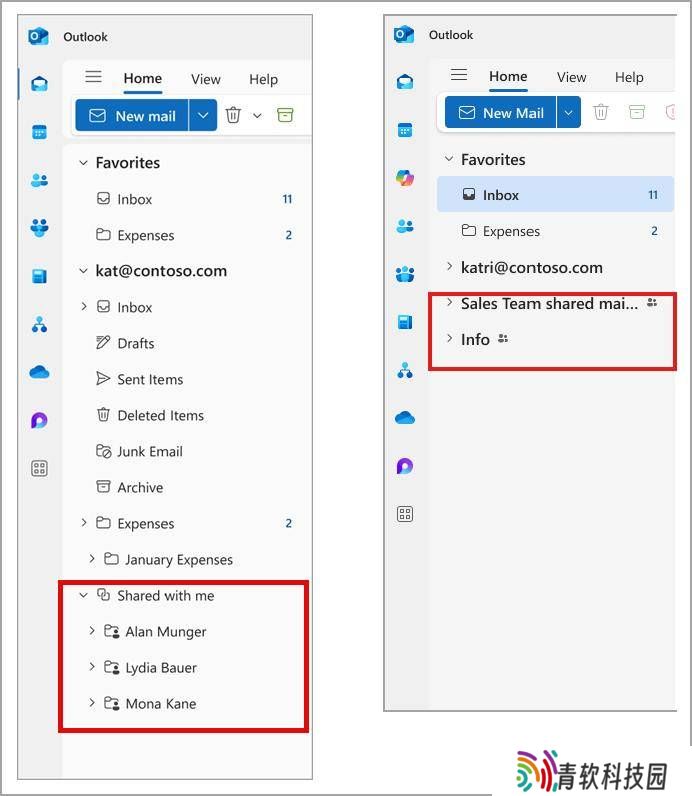This screenshot has height=796, width=692.
Task: Expand Info shared mailbox
Action: coord(449,339)
